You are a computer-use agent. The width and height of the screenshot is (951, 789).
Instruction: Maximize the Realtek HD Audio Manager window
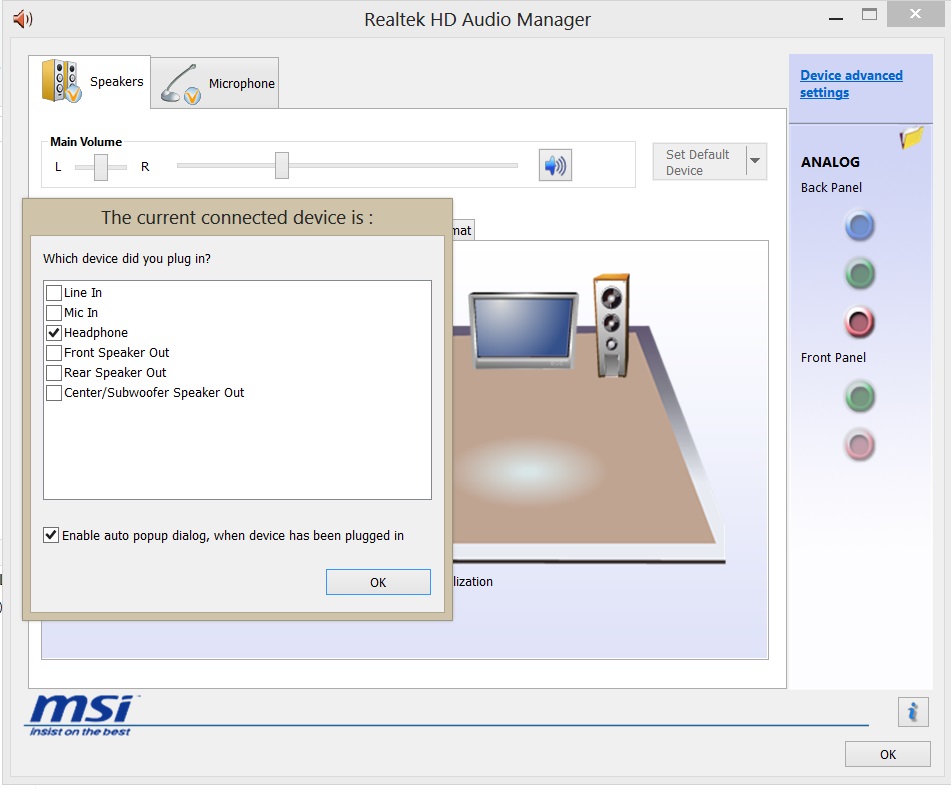tap(869, 15)
